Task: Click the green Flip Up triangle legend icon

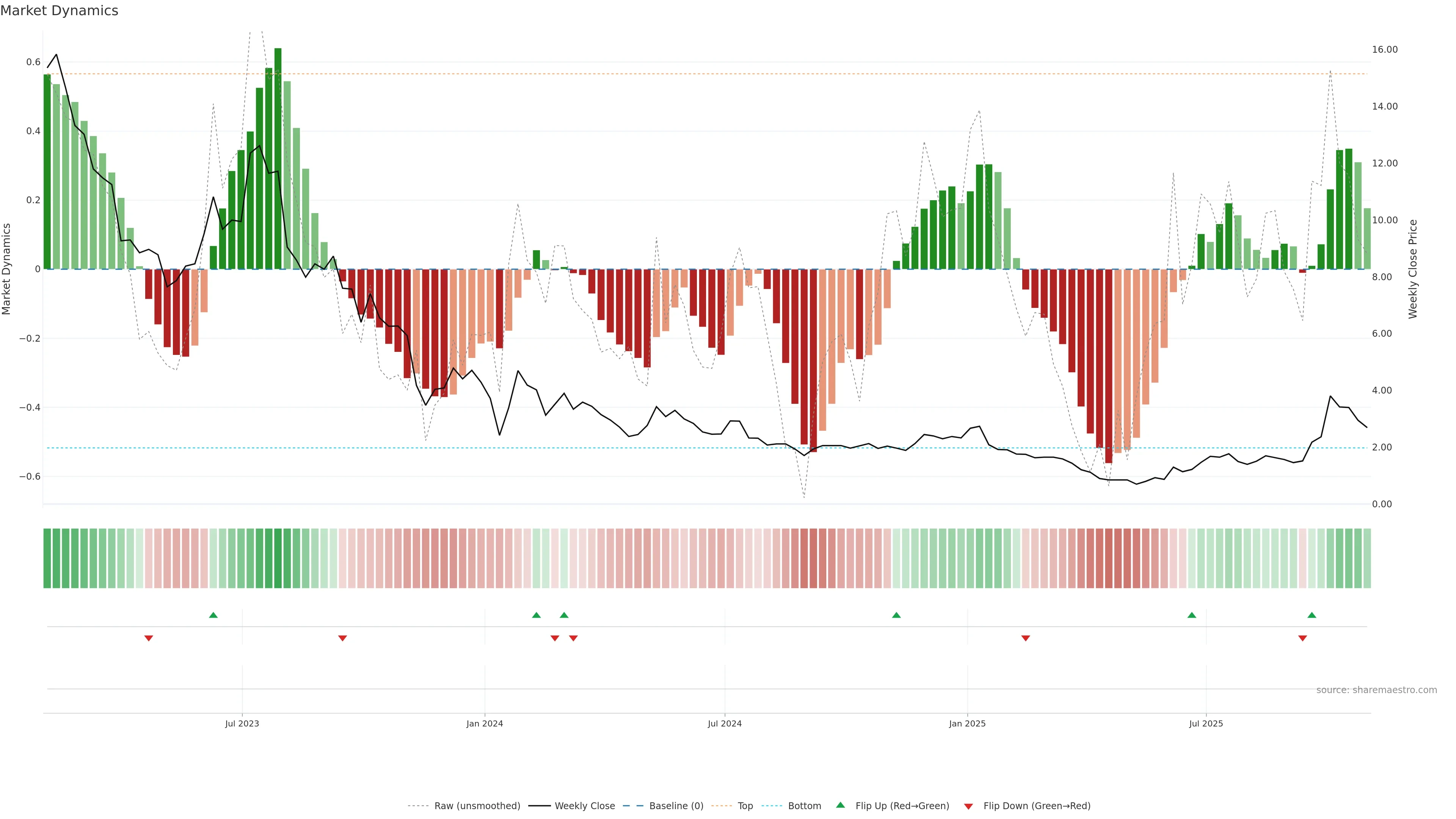Action: click(x=841, y=805)
